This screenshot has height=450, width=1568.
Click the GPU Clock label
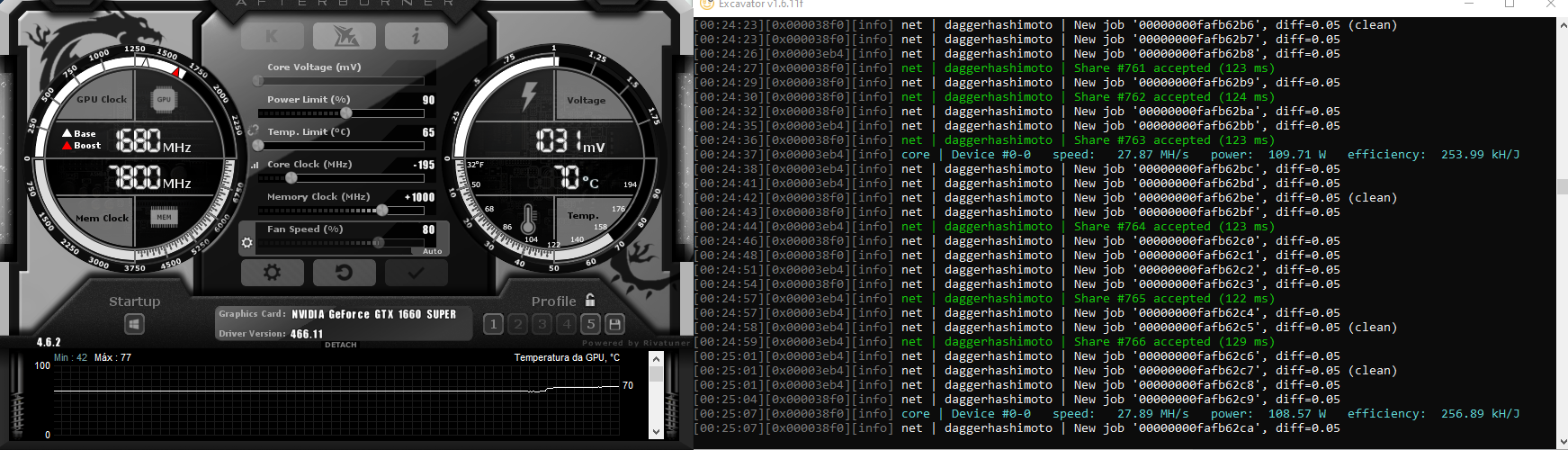pyautogui.click(x=102, y=99)
